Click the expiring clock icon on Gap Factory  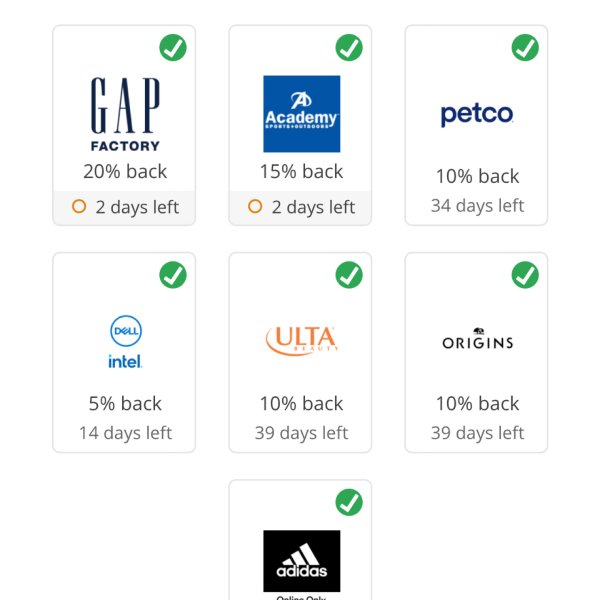[x=79, y=206]
